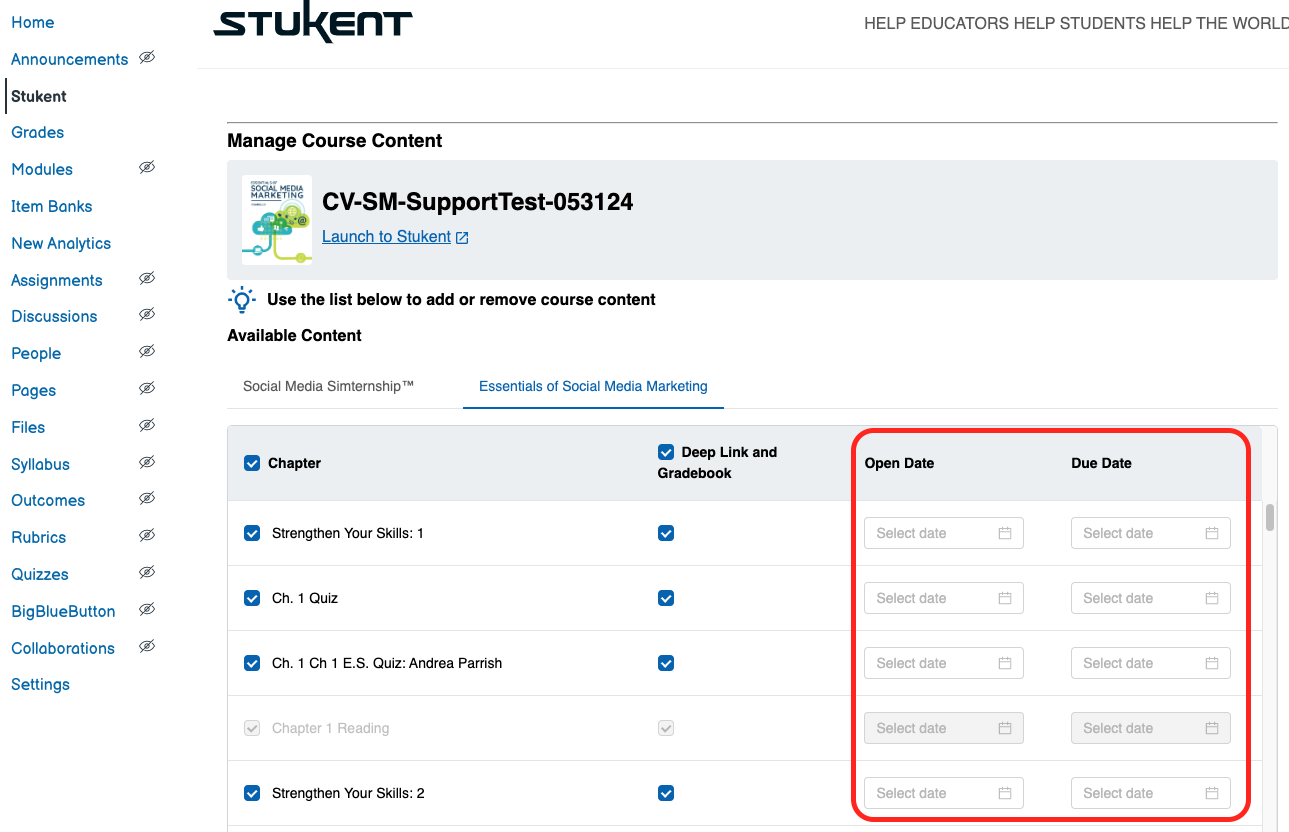Open Item Banks navigation item
The height and width of the screenshot is (832, 1289).
pyautogui.click(x=51, y=206)
